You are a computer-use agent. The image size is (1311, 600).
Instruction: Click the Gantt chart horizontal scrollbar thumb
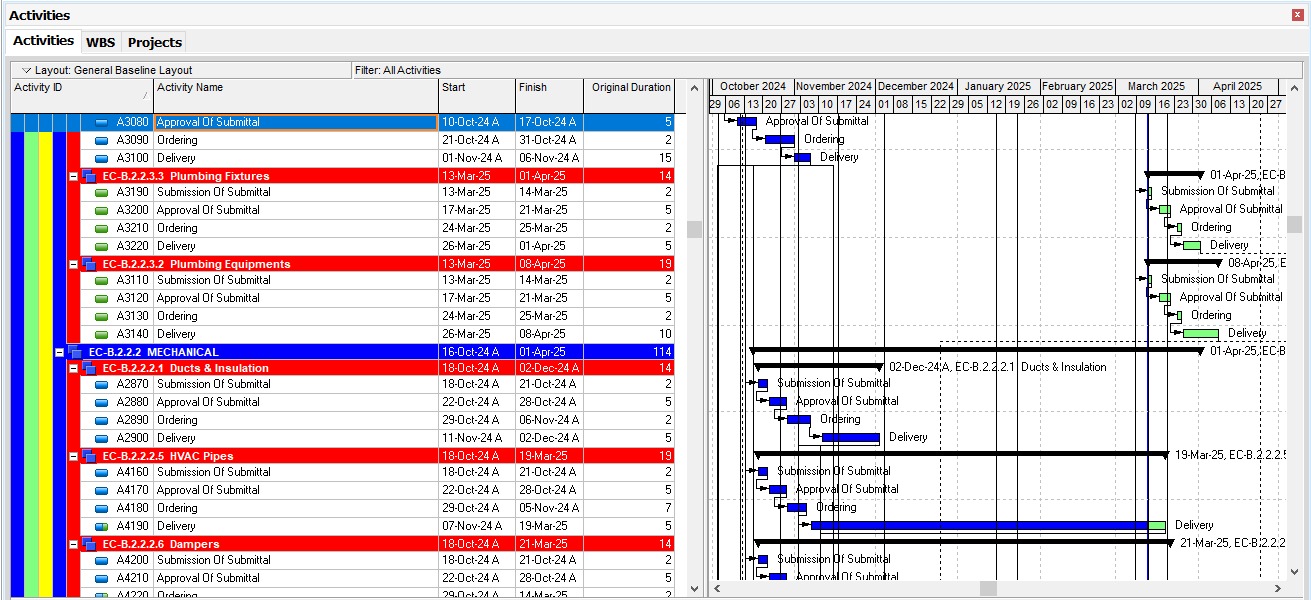(988, 588)
